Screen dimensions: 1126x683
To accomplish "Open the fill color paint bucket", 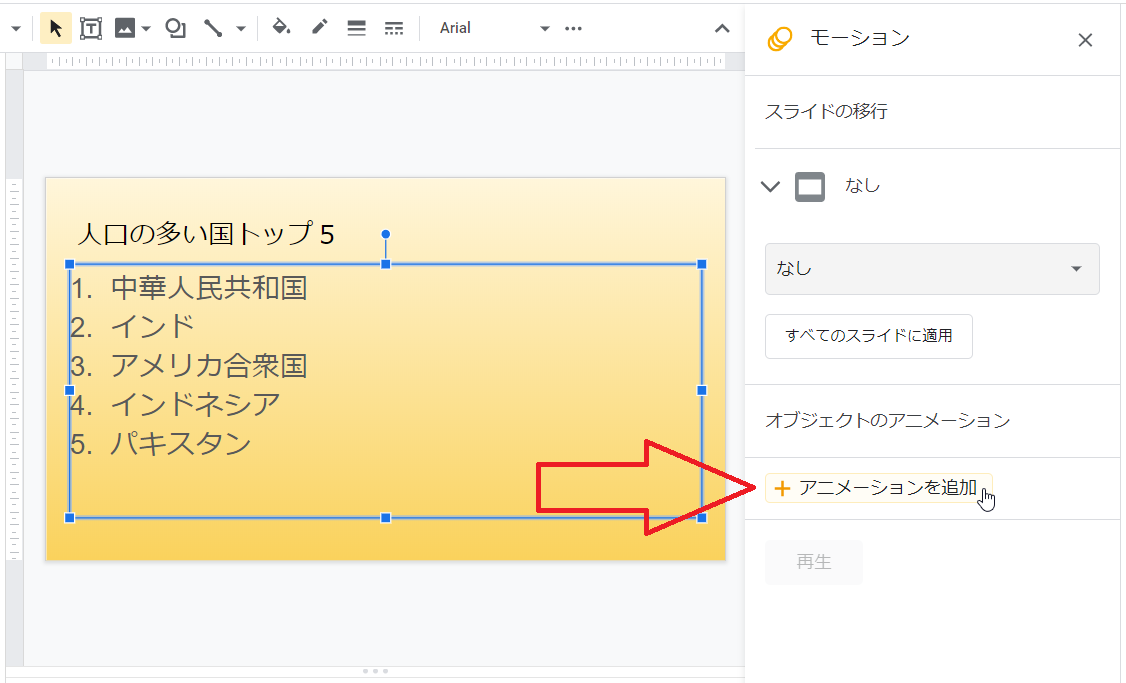I will tap(281, 27).
